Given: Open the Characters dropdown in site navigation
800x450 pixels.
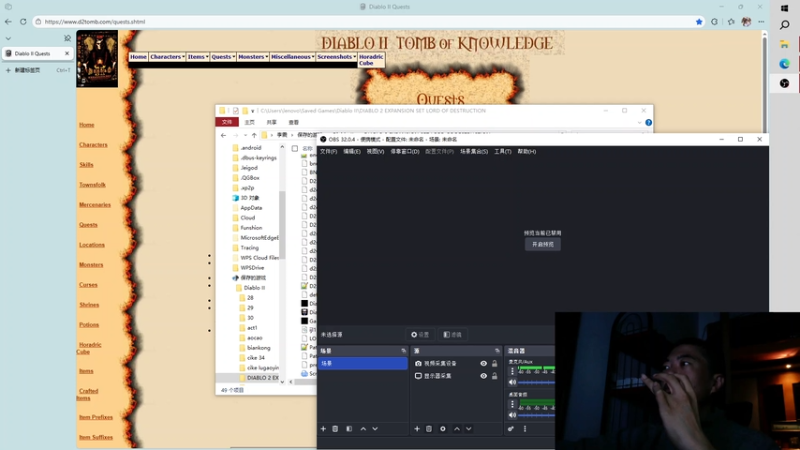Looking at the screenshot, I should (167, 57).
